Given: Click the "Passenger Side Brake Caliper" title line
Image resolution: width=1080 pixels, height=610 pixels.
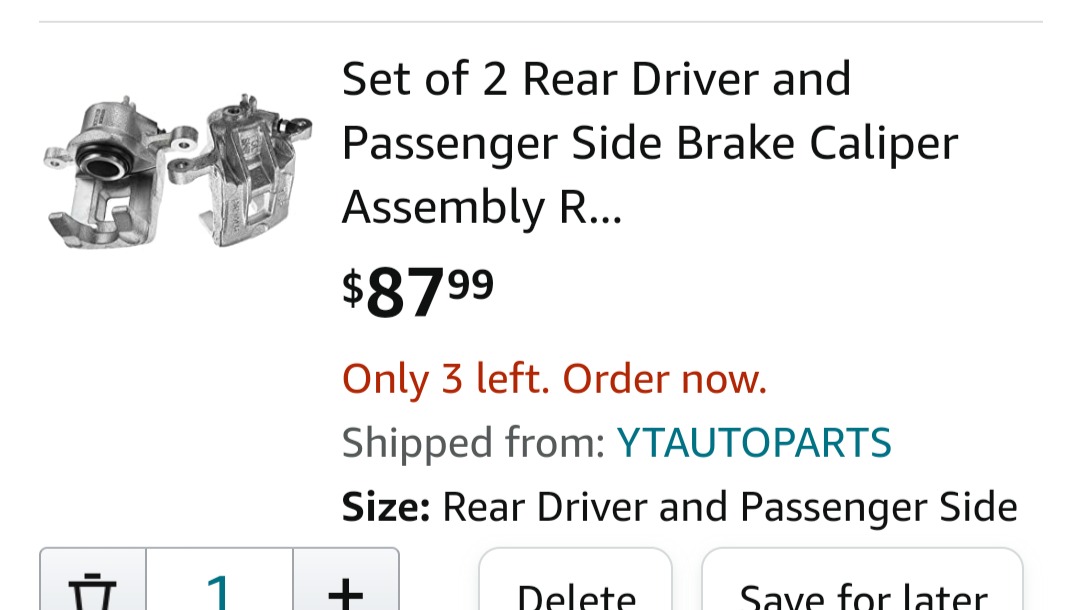Looking at the screenshot, I should (650, 143).
